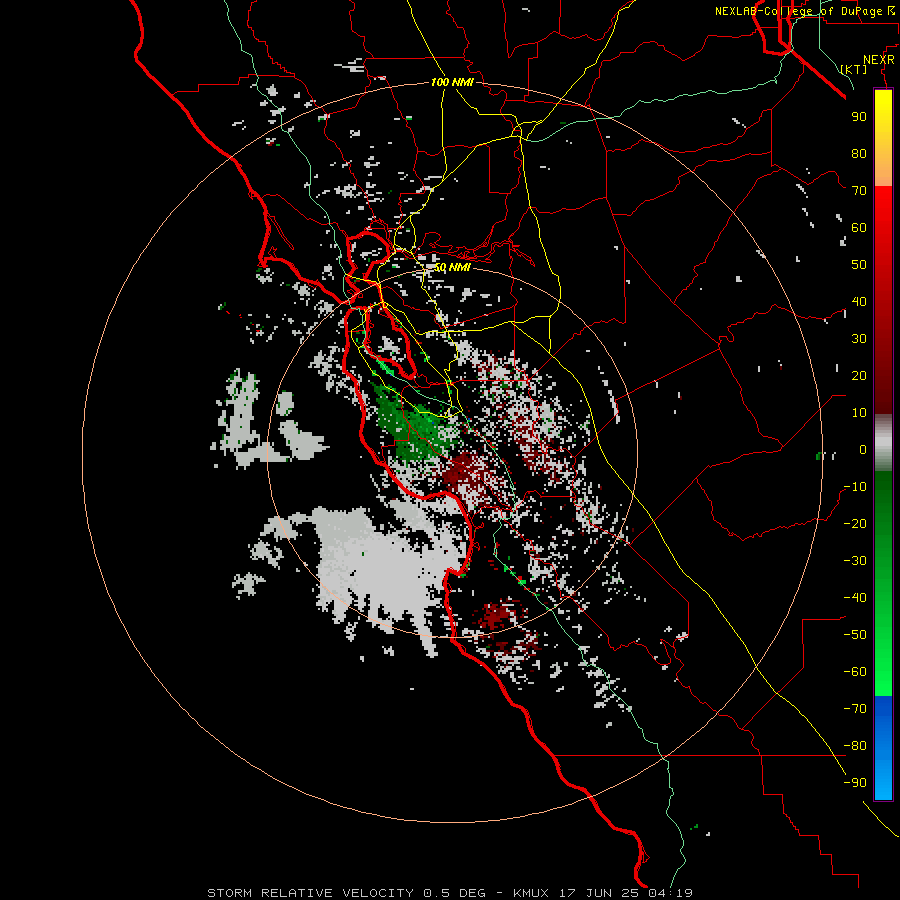Click the -10 value on the velocity scale
The width and height of the screenshot is (900, 900).
tap(855, 487)
